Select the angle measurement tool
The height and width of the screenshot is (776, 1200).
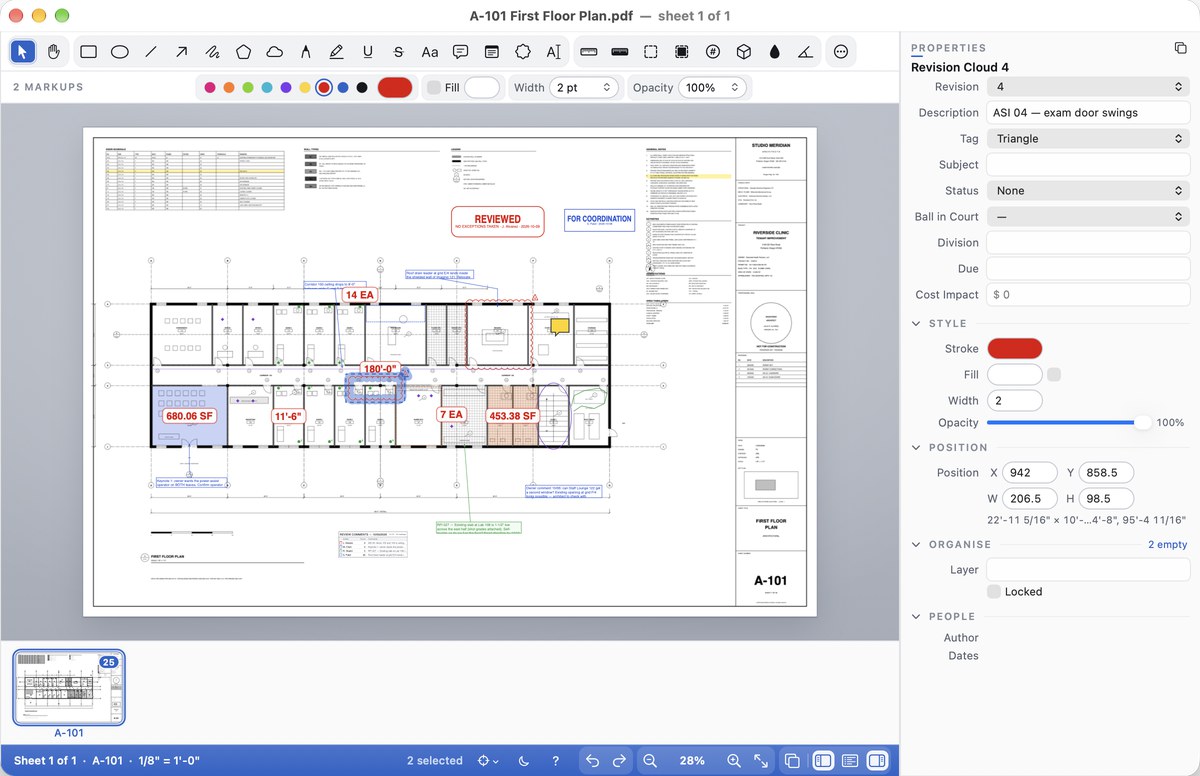click(806, 52)
